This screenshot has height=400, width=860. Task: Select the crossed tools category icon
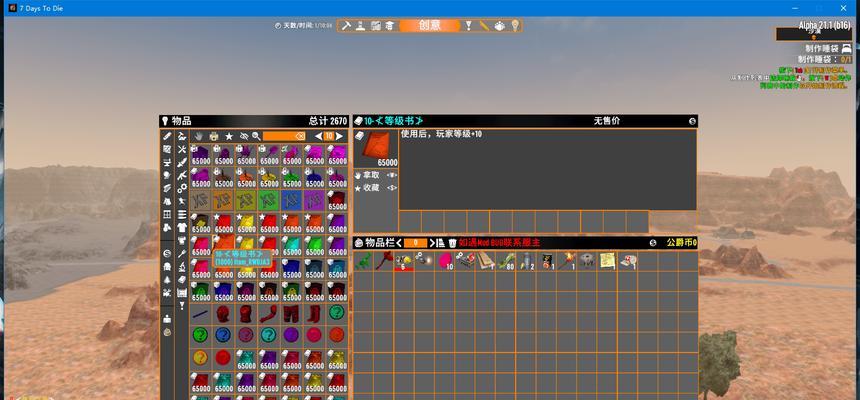[x=182, y=149]
